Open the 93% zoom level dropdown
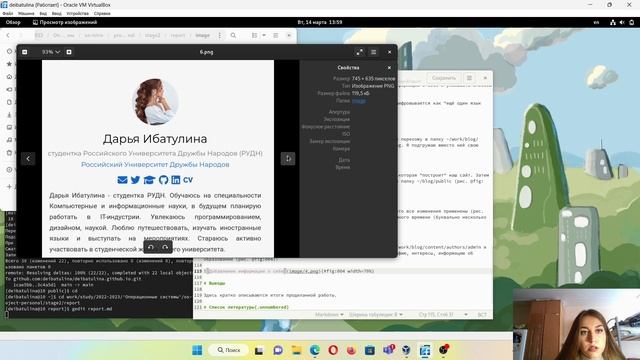Image resolution: width=640 pixels, height=360 pixels. 51,52
